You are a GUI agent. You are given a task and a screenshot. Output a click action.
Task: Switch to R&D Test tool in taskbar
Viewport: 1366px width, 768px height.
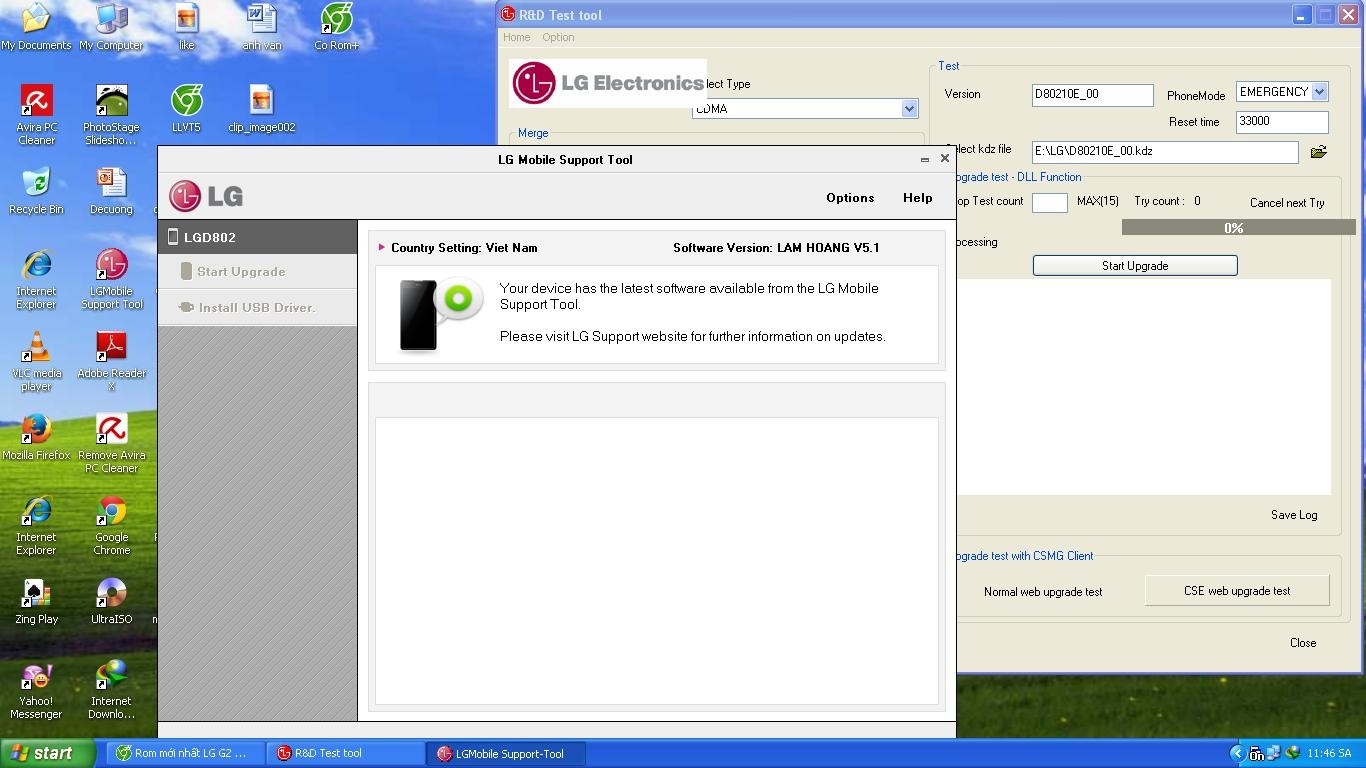coord(345,754)
